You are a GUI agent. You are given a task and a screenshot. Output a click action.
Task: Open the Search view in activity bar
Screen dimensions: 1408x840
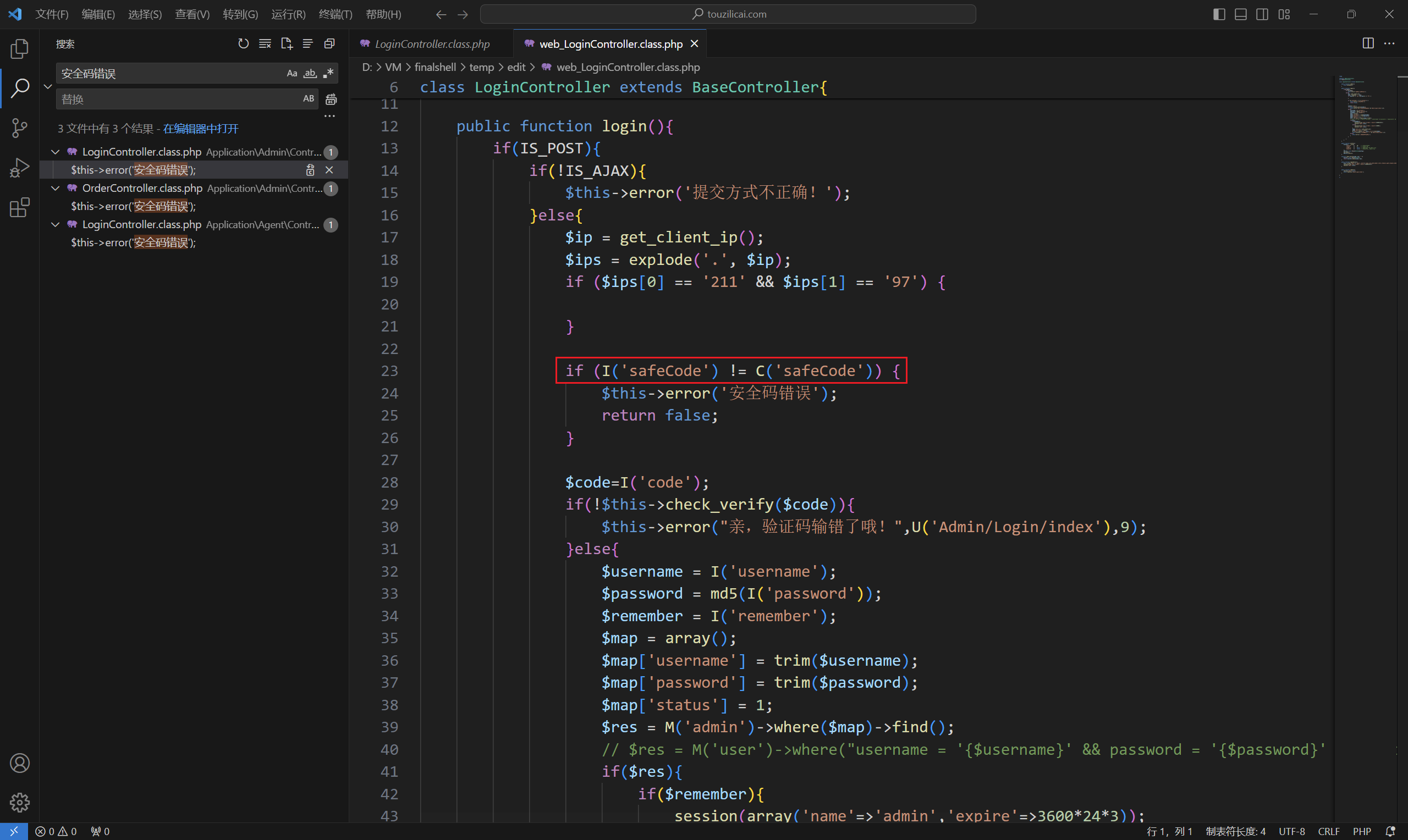tap(20, 88)
